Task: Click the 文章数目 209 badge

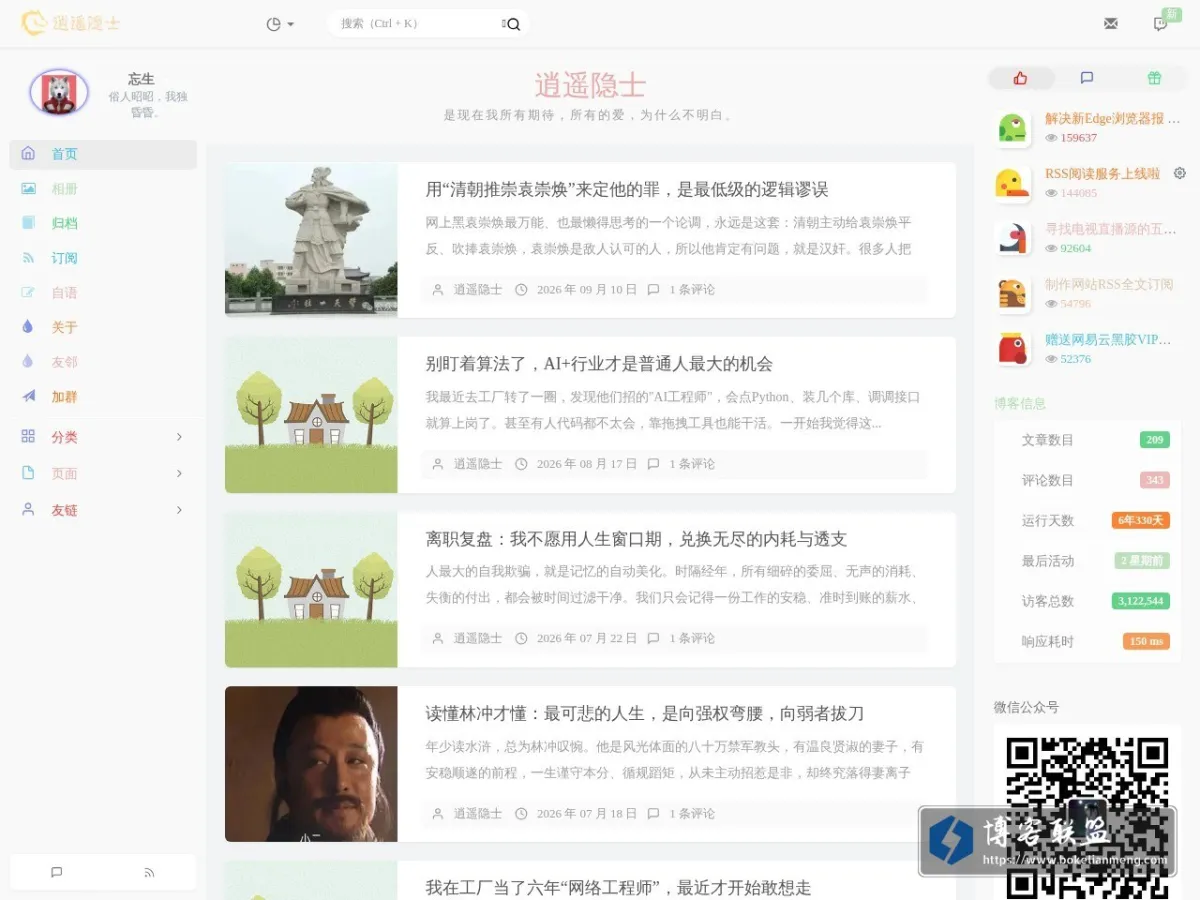Action: tap(1155, 440)
